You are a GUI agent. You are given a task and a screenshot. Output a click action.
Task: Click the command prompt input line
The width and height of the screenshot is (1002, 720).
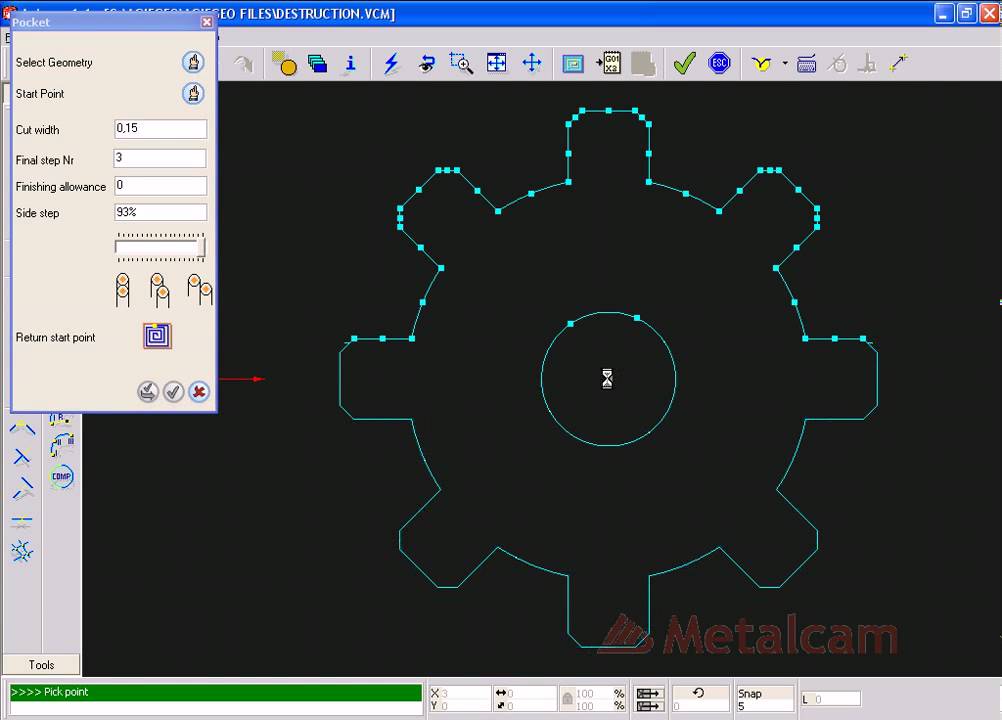point(215,708)
